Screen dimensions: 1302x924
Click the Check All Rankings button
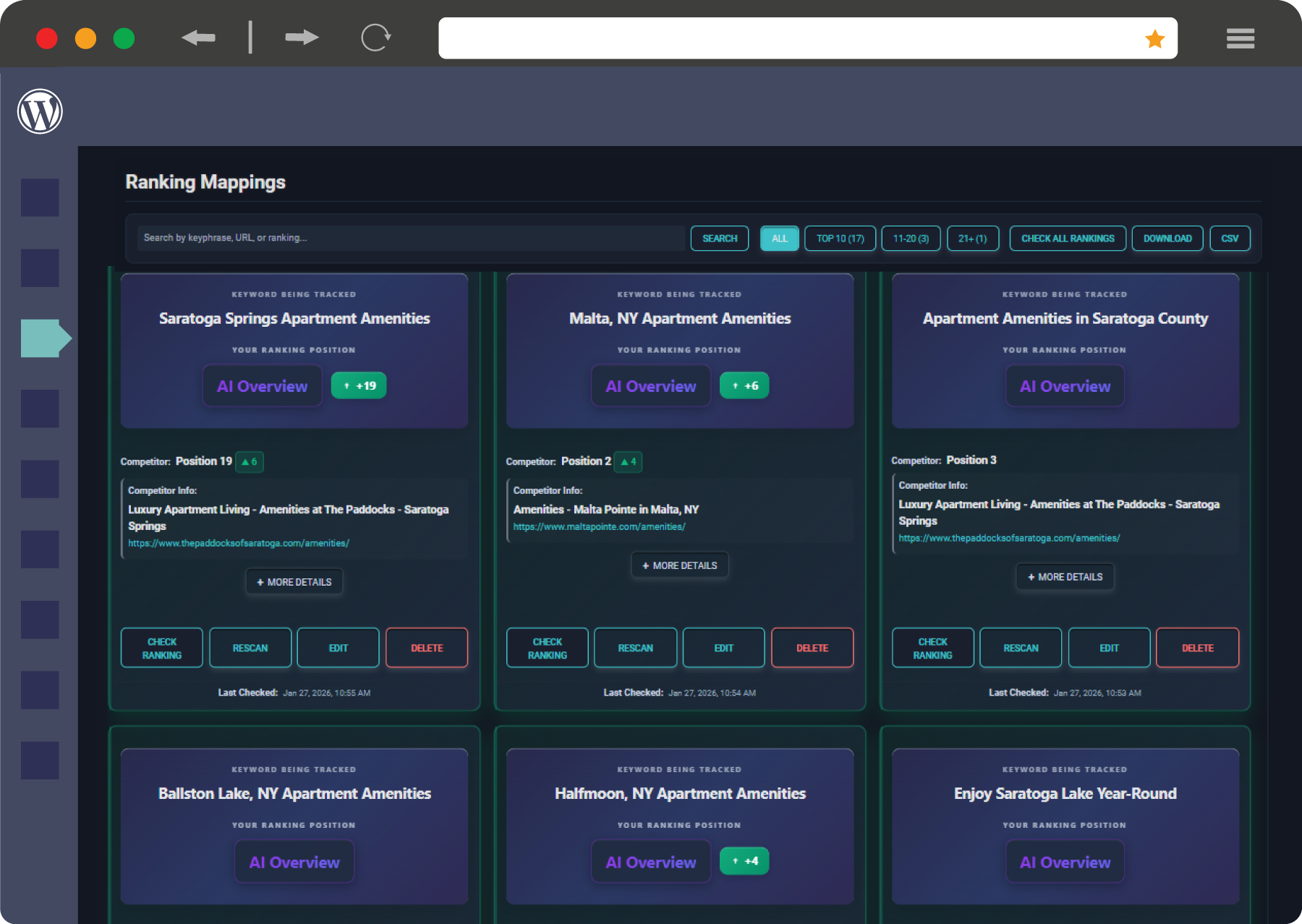[x=1068, y=239]
